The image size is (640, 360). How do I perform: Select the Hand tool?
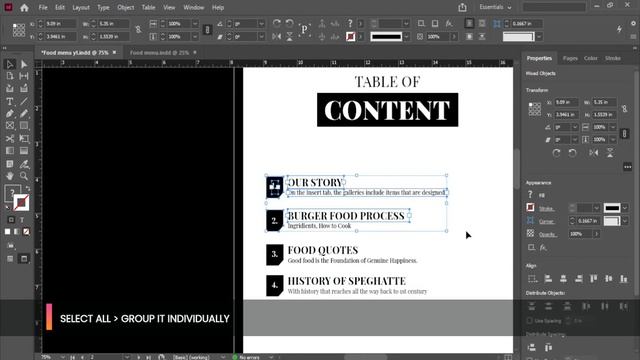coord(10,176)
